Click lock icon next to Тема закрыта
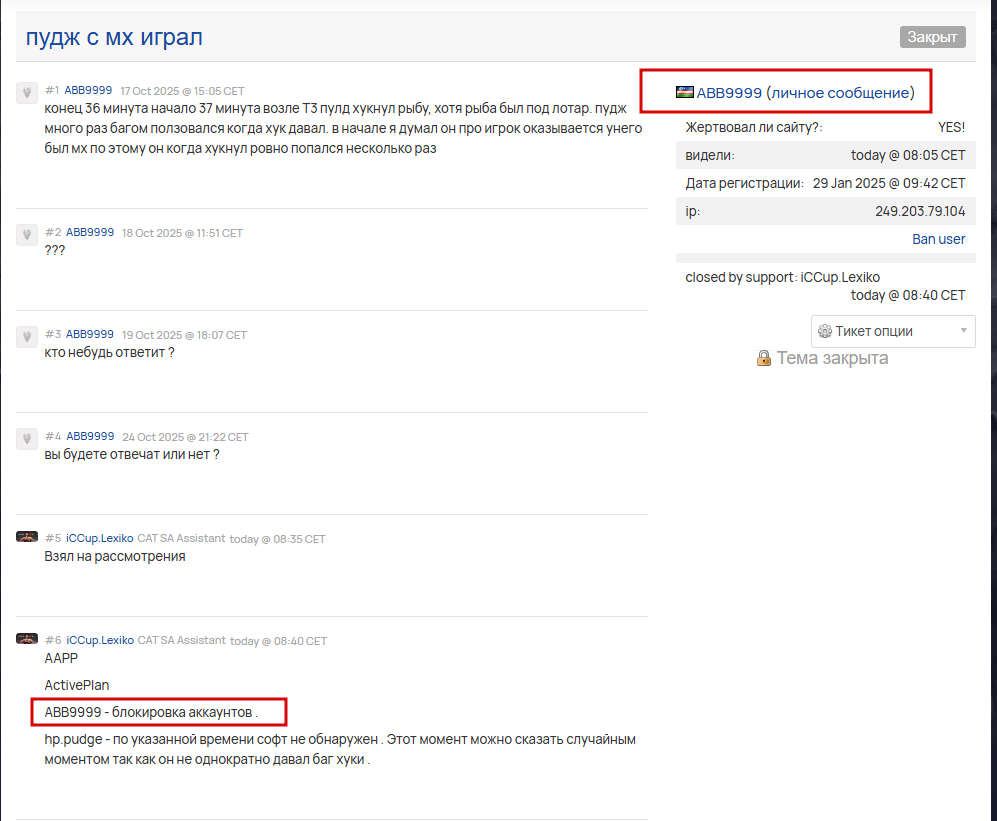 pos(764,358)
